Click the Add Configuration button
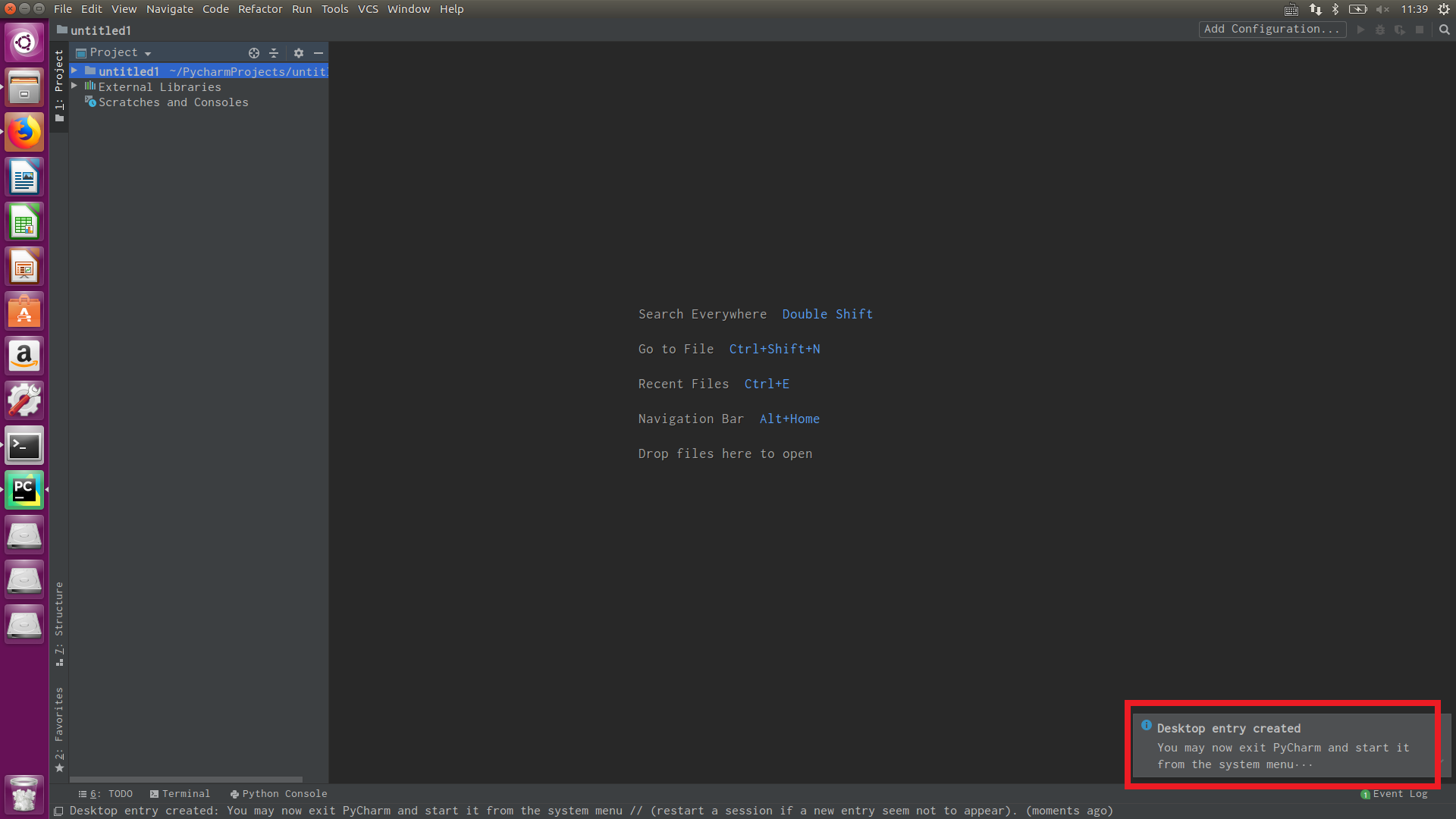Viewport: 1456px width, 819px height. point(1272,29)
